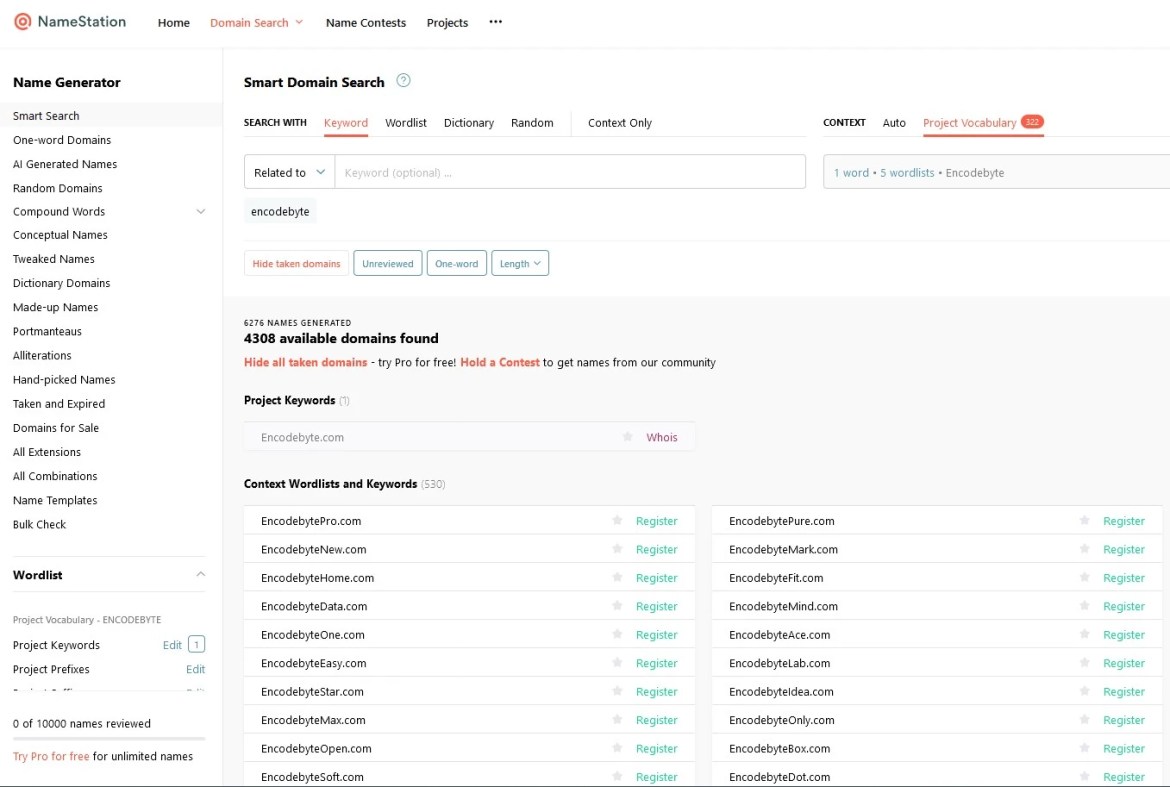Switch to the Random search tab
Image resolution: width=1170 pixels, height=787 pixels.
tap(532, 122)
